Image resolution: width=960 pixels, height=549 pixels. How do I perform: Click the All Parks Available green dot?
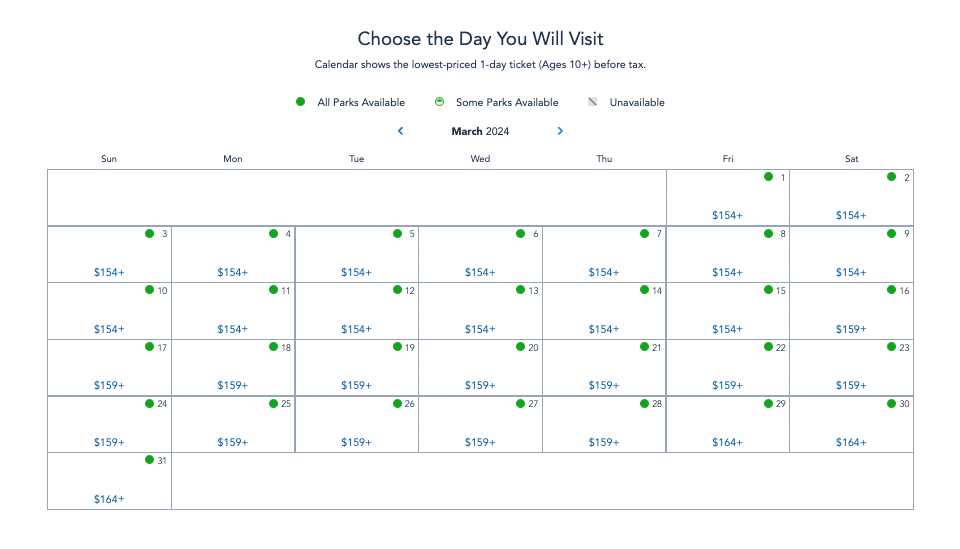[x=300, y=102]
